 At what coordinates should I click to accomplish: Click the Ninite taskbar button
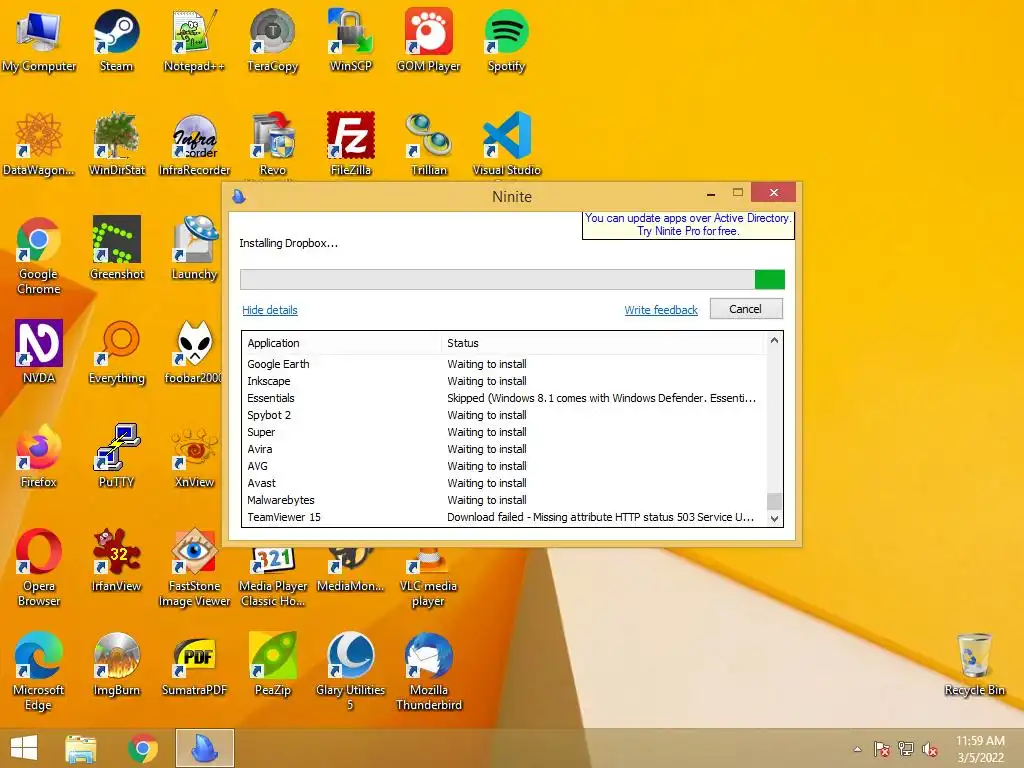[204, 748]
